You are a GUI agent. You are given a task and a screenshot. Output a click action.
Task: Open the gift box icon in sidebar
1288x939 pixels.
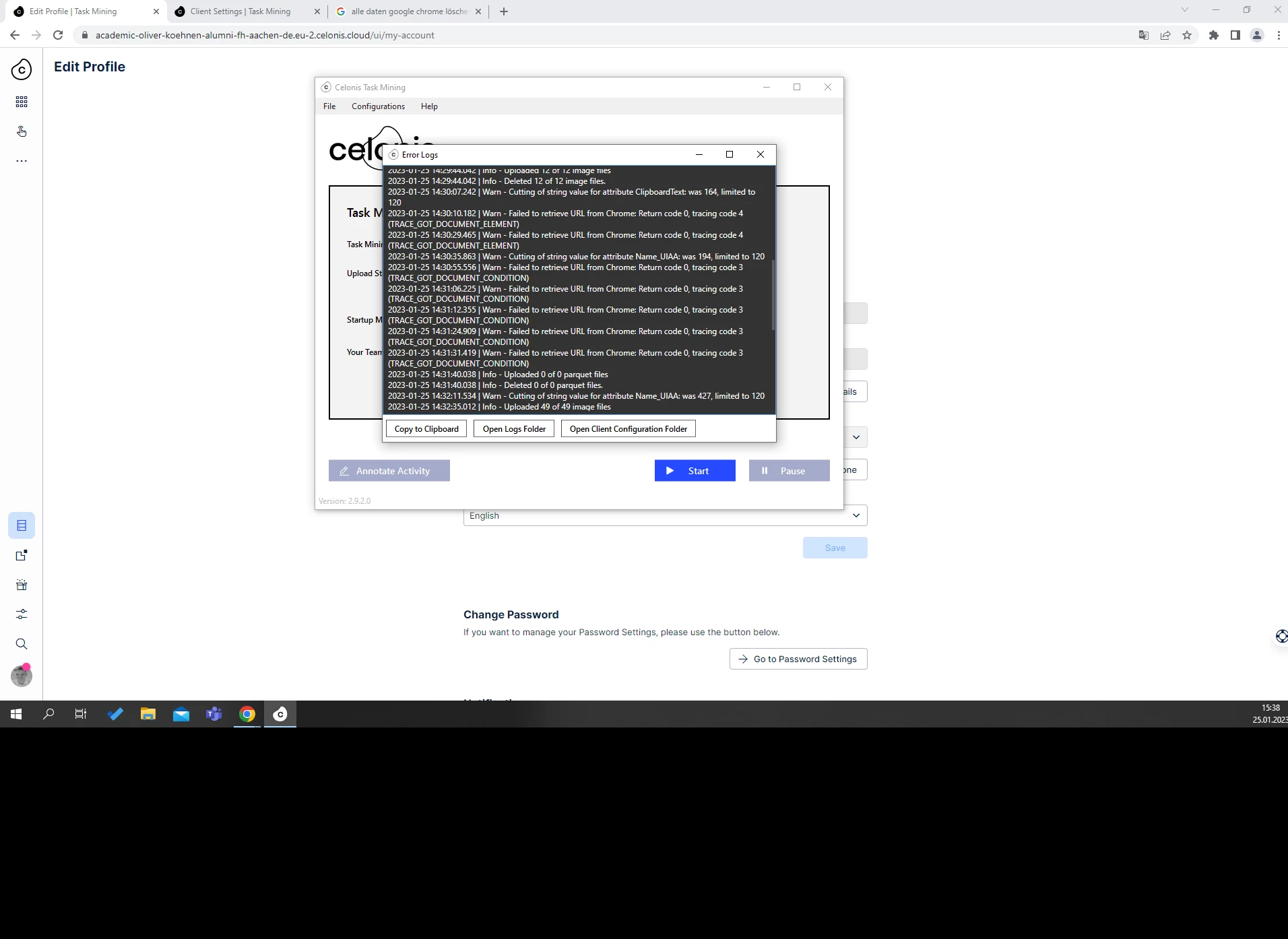click(22, 585)
